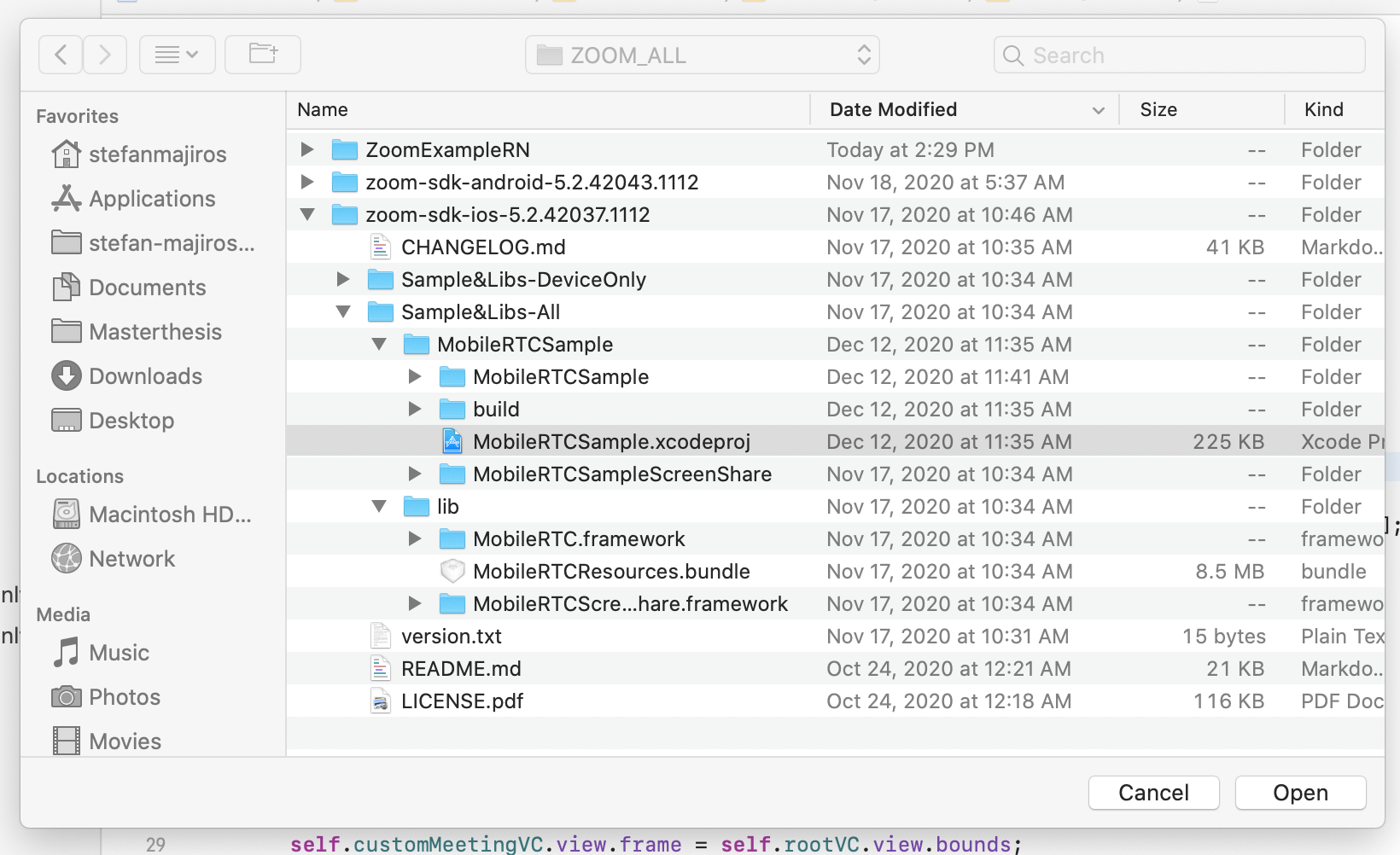Open Network under Locations
This screenshot has height=855, width=1400.
coord(131,559)
